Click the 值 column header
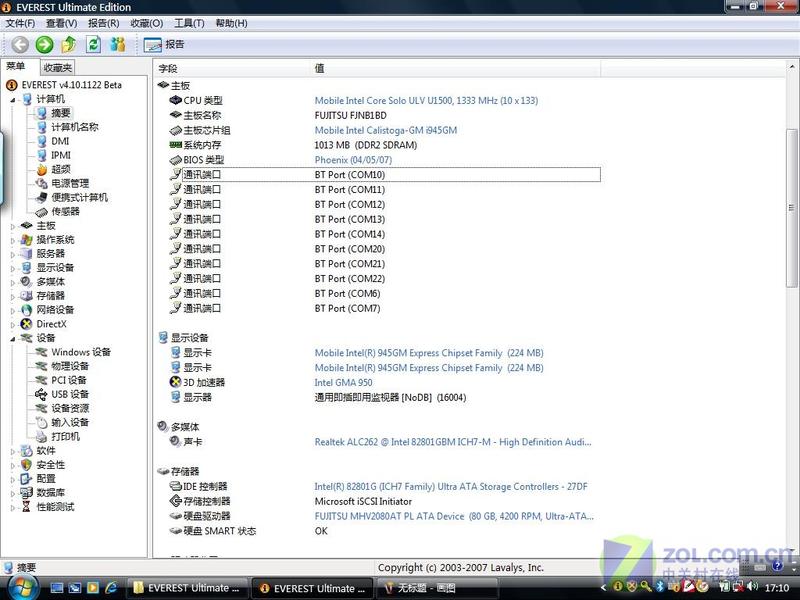 point(455,68)
